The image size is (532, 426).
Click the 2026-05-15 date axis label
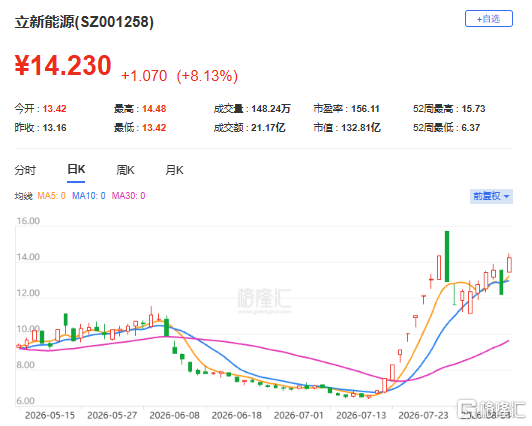[x=50, y=415]
